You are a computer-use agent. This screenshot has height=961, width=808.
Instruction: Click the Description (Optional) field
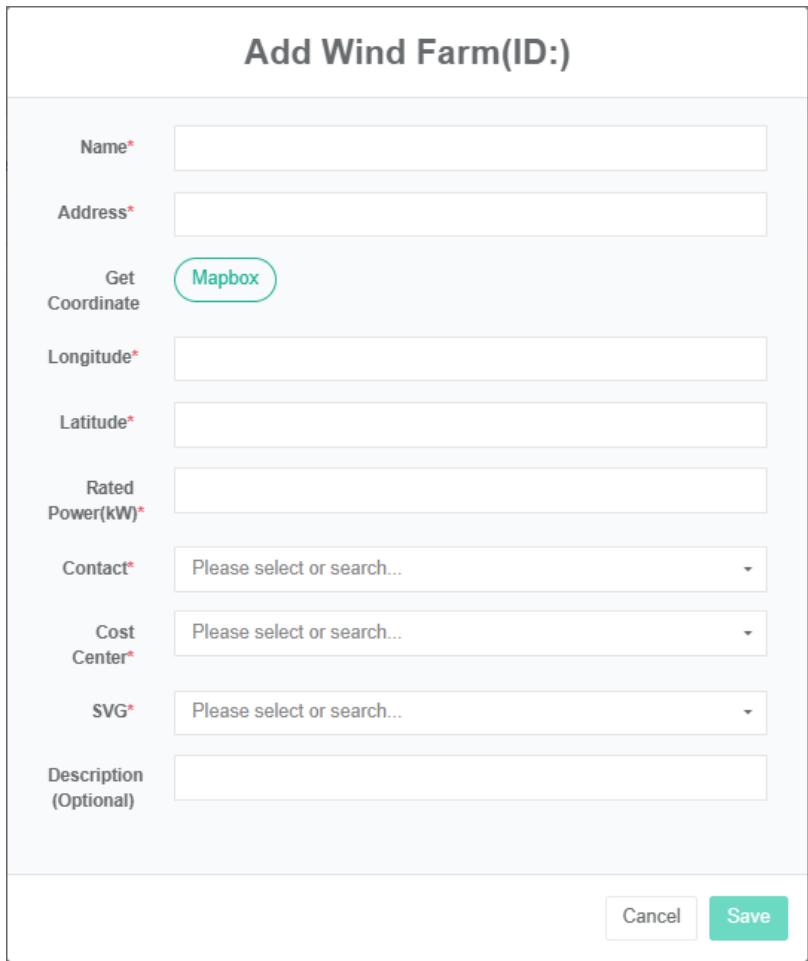(470, 777)
